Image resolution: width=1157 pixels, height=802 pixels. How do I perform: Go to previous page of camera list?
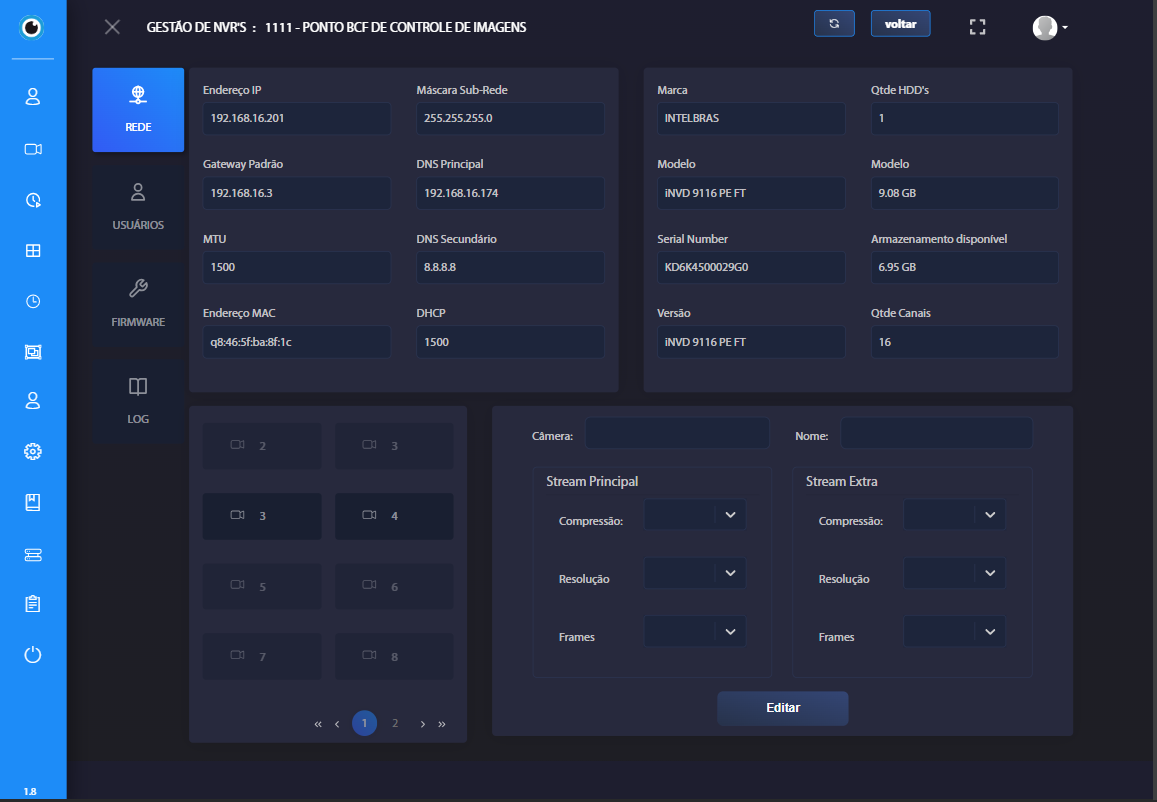[x=337, y=724]
